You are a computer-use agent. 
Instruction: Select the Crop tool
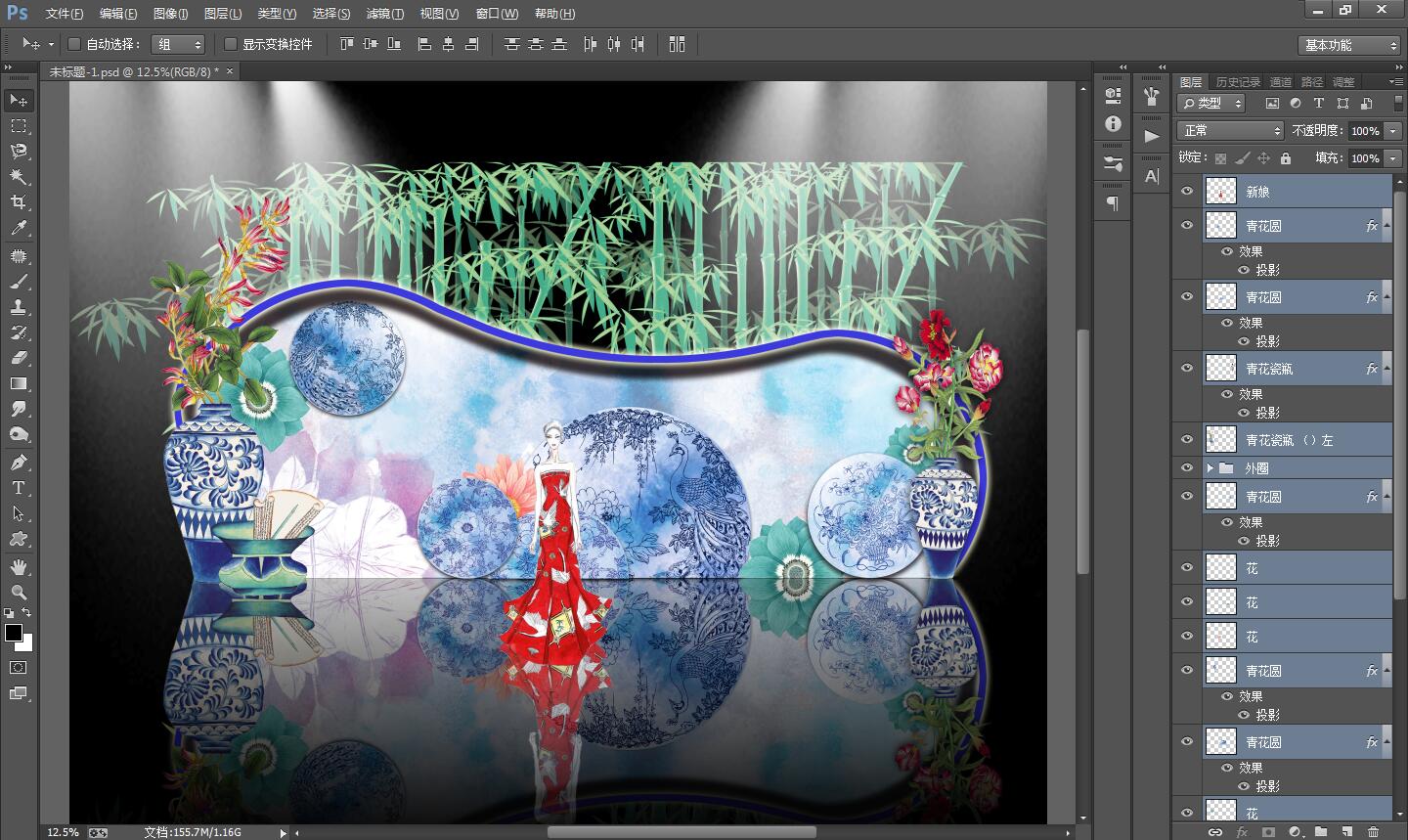[18, 202]
